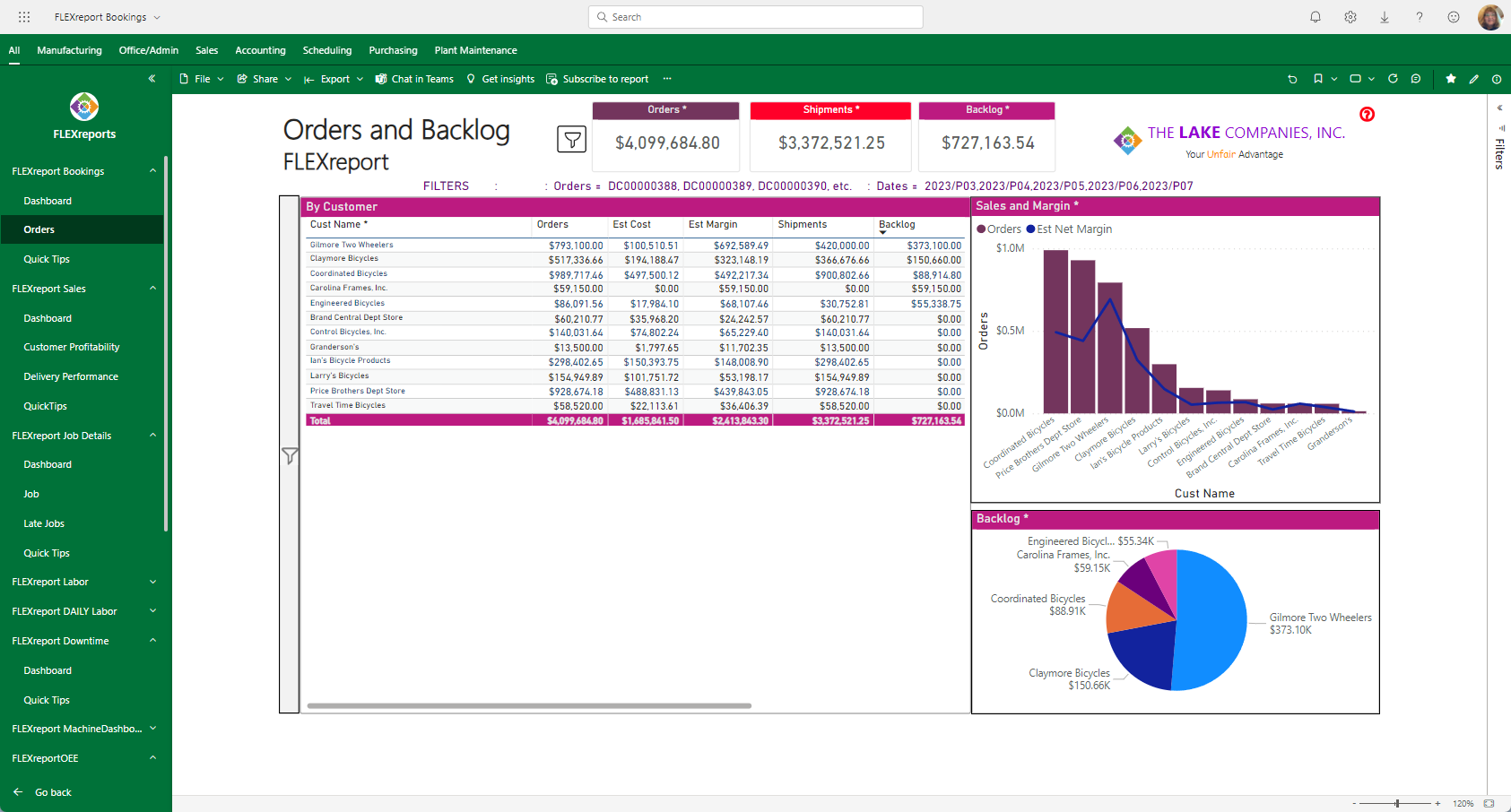
Task: Select the All tab
Action: 14,50
